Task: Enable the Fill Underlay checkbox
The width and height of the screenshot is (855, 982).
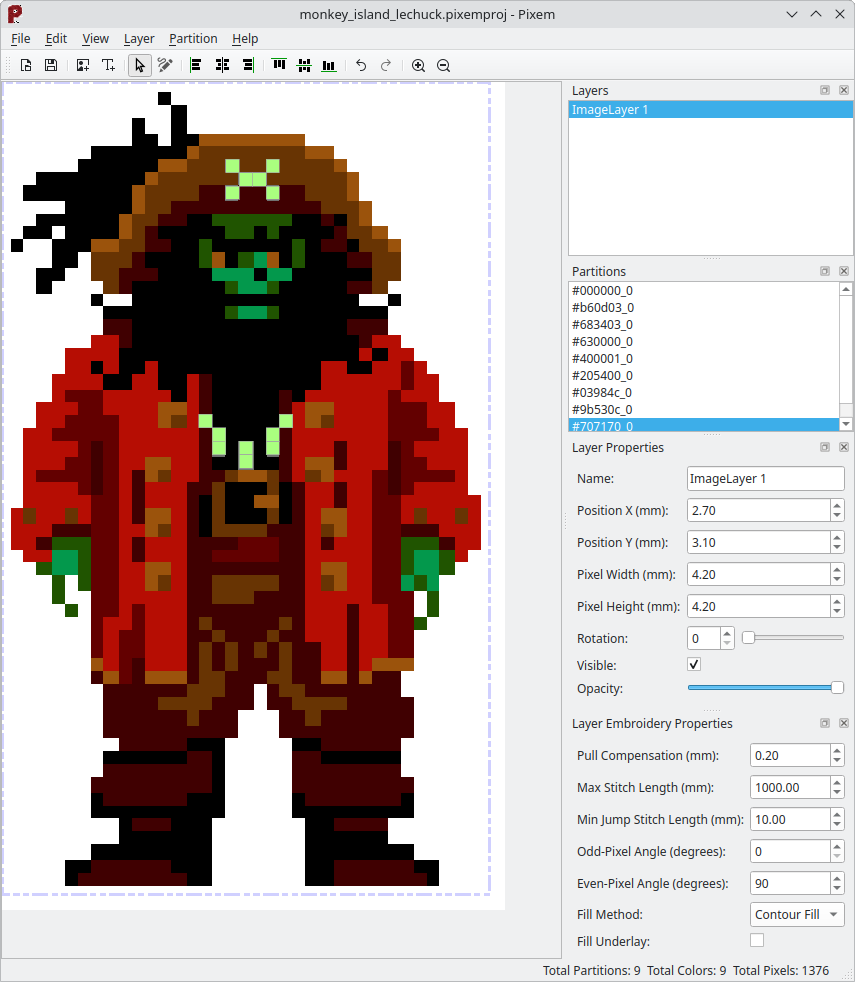Action: coord(757,941)
